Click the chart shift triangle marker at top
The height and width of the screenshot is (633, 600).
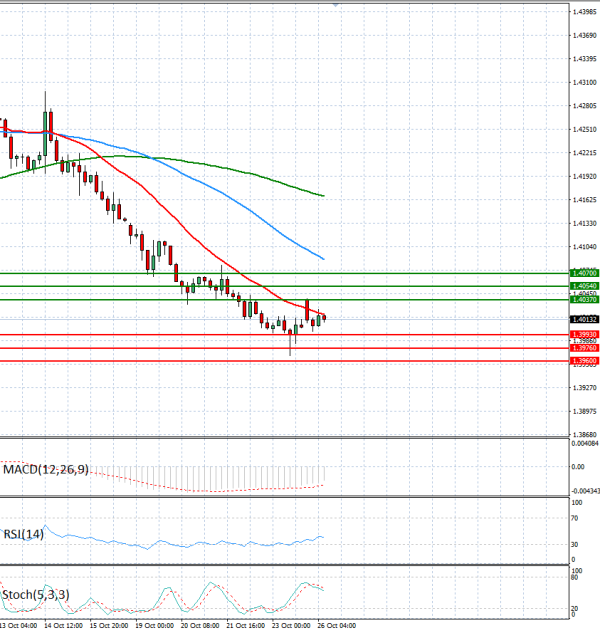[x=336, y=4]
